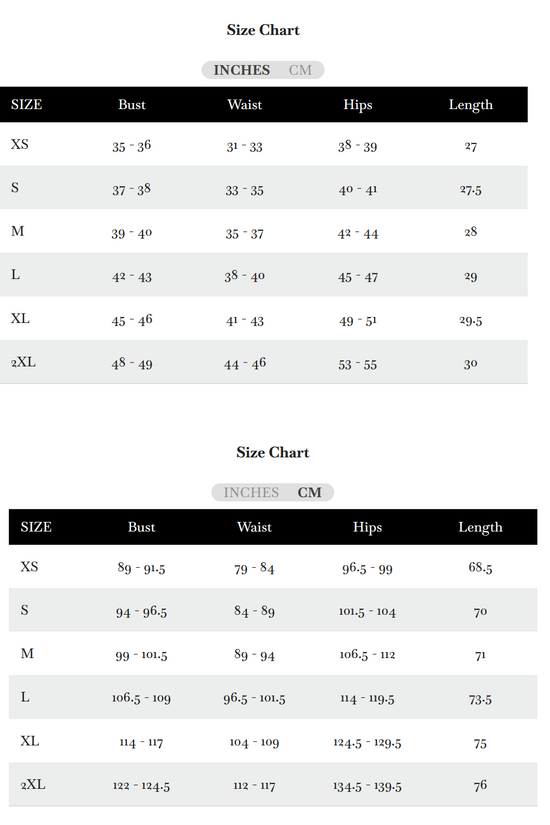Click the Bust header in the CM table

click(x=141, y=527)
